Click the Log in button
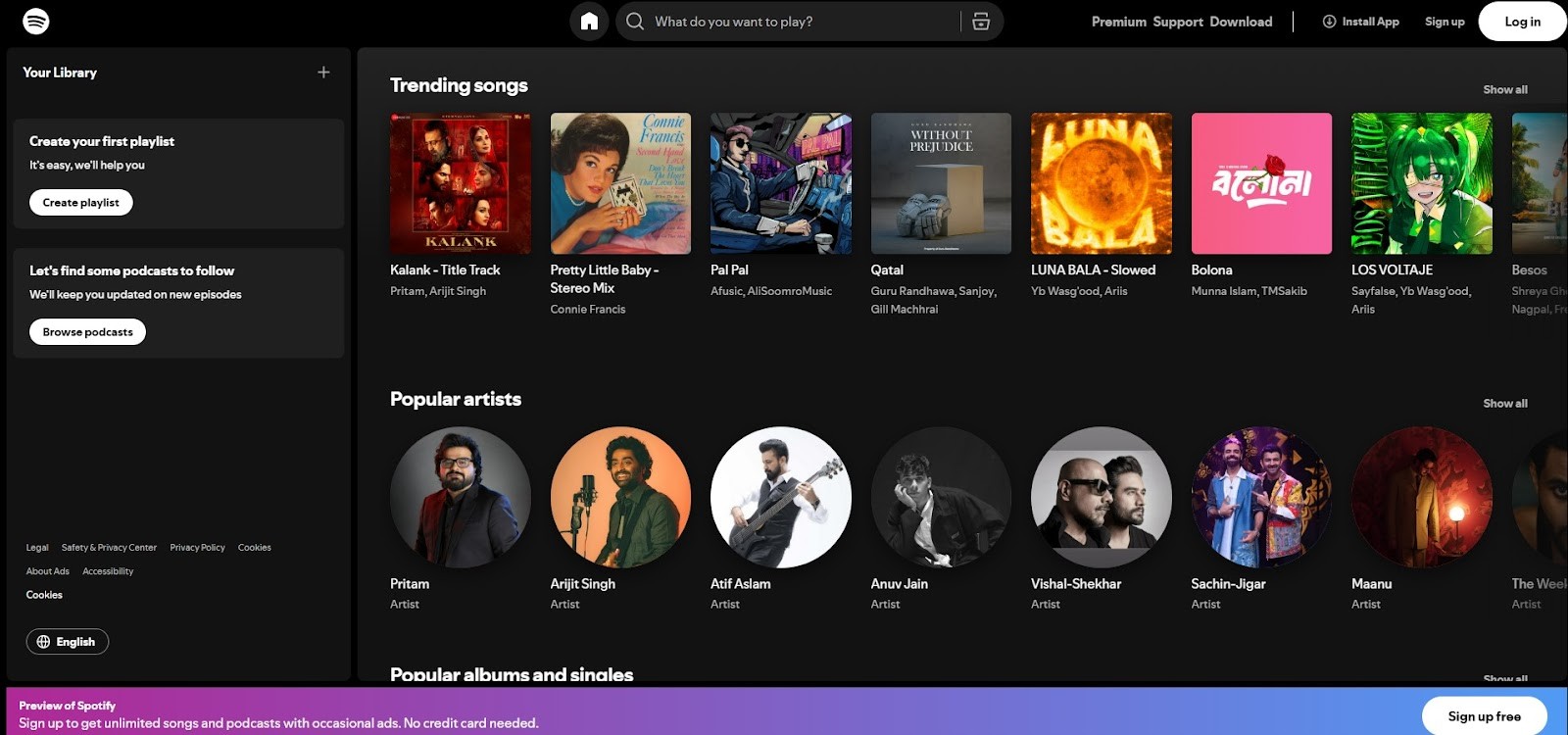This screenshot has width=1568, height=735. point(1522,22)
